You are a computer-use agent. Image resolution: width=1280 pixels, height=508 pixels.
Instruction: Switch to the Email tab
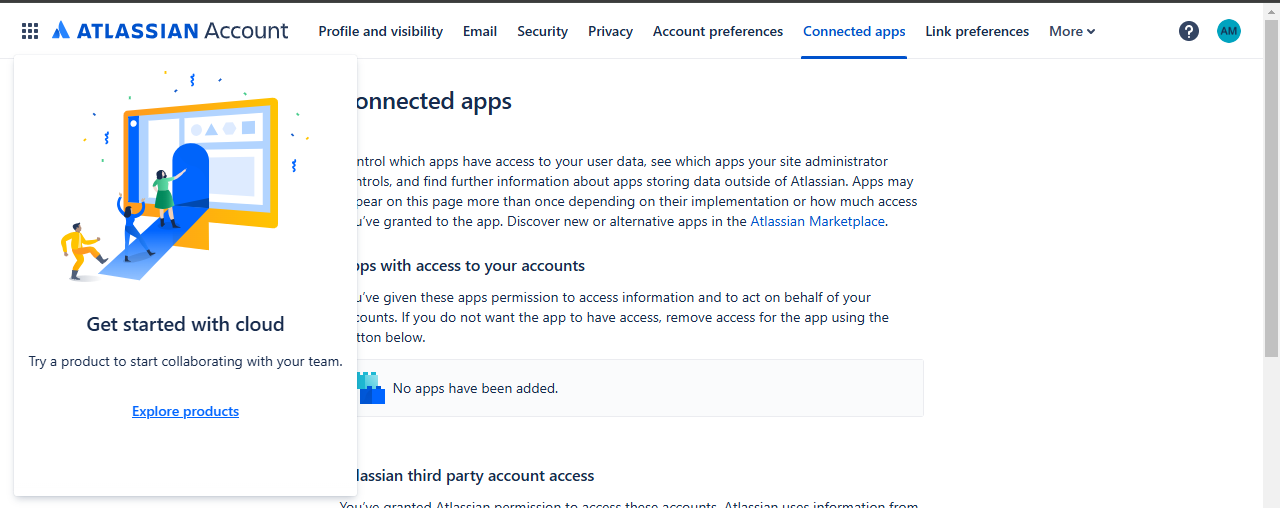coord(480,31)
